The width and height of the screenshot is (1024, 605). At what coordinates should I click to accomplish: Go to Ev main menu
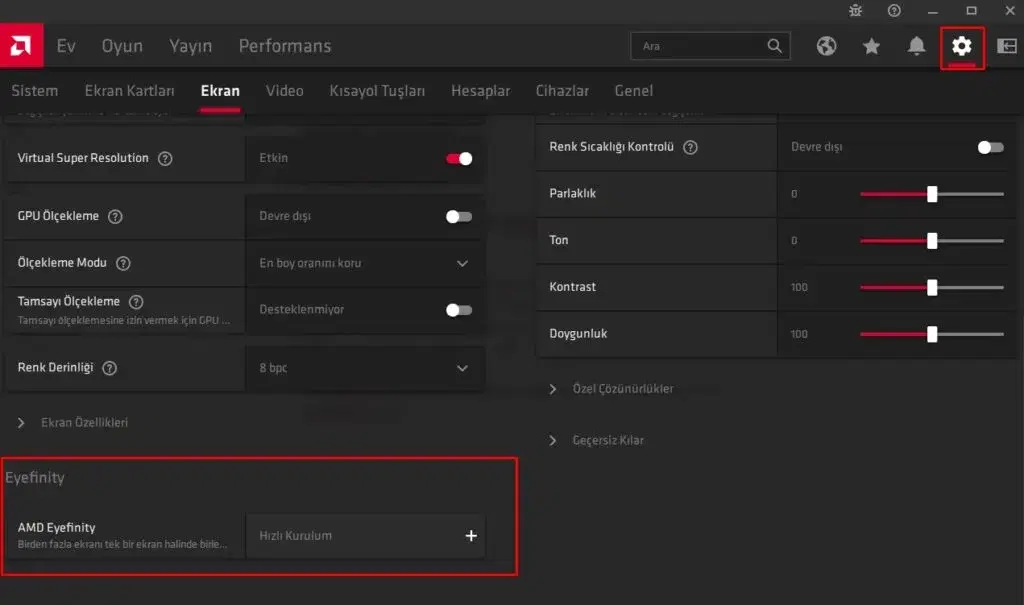66,46
